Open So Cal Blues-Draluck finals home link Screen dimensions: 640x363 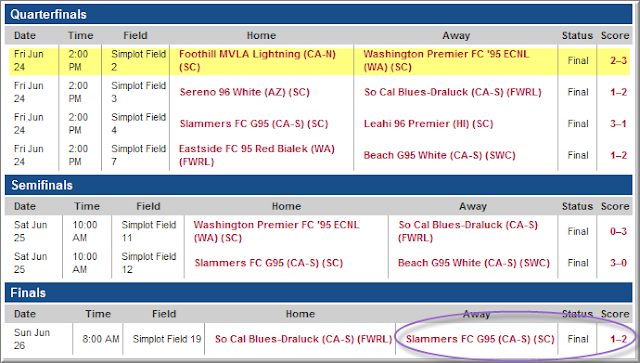(x=303, y=339)
